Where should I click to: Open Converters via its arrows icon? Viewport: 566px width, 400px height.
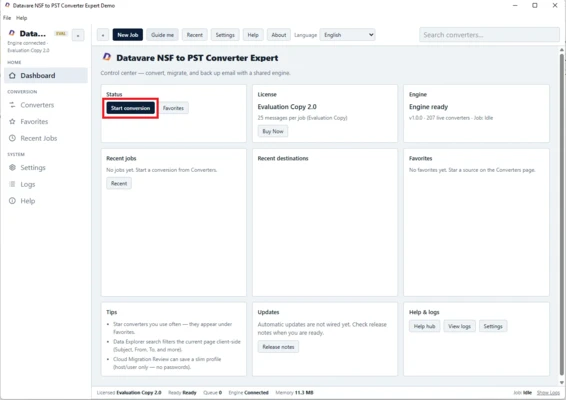pos(12,105)
